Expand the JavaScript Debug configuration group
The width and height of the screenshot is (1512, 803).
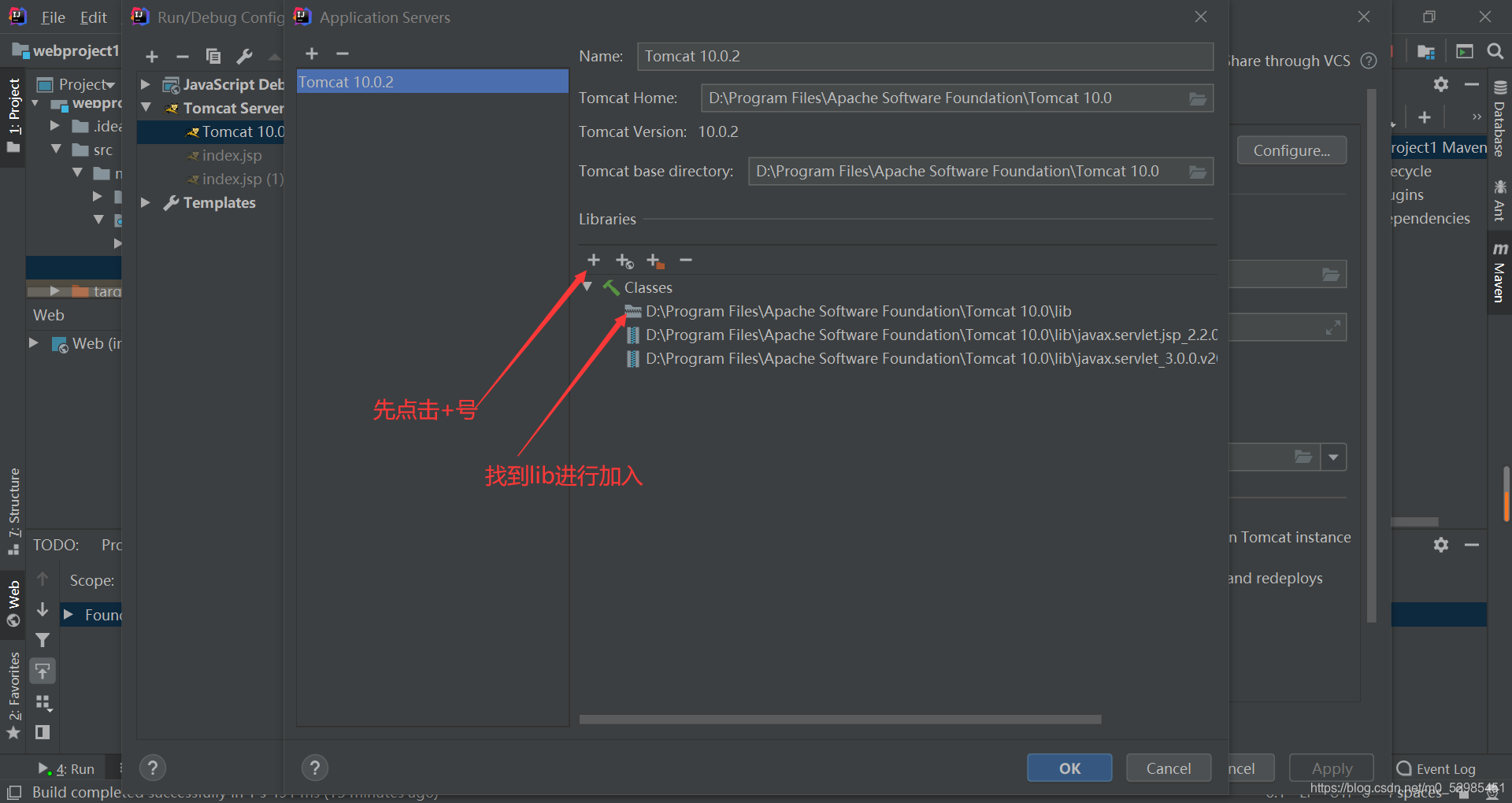tap(146, 84)
